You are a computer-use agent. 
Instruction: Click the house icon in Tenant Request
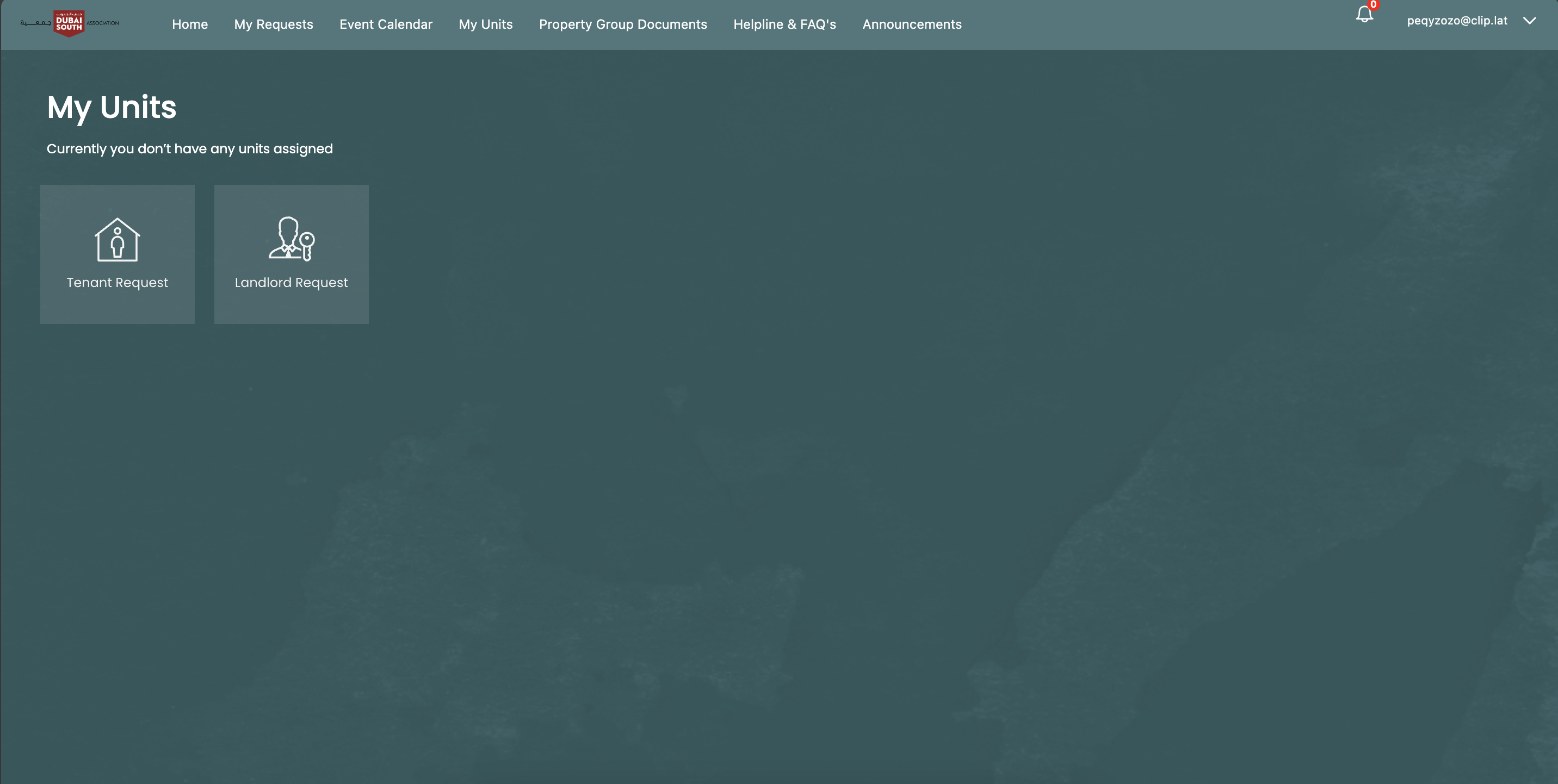(118, 239)
